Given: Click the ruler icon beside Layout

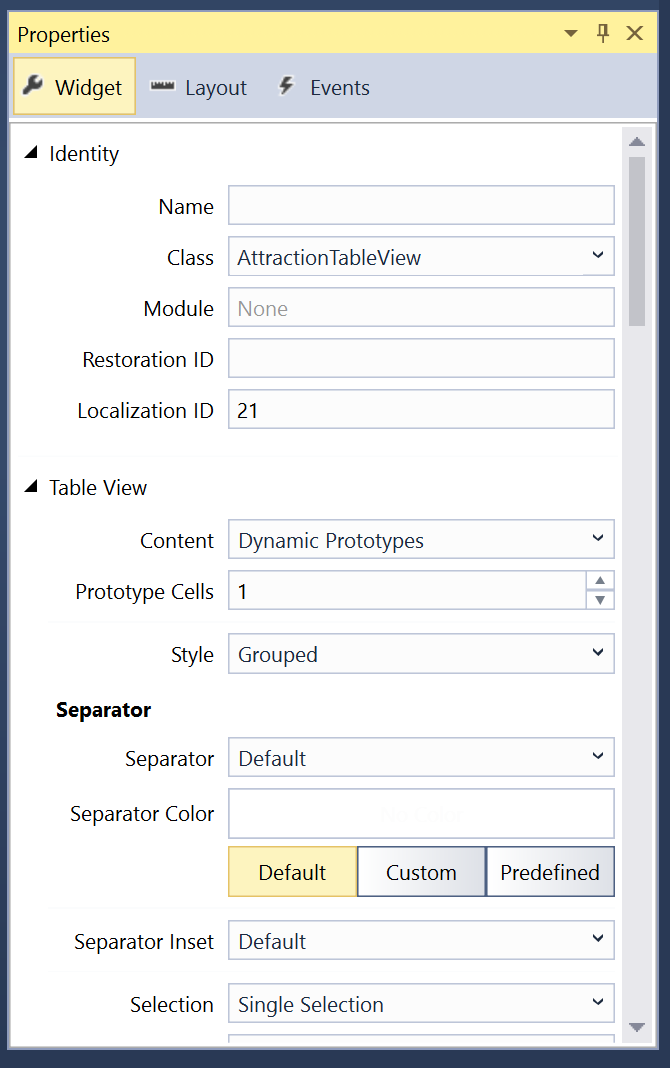Looking at the screenshot, I should 163,87.
